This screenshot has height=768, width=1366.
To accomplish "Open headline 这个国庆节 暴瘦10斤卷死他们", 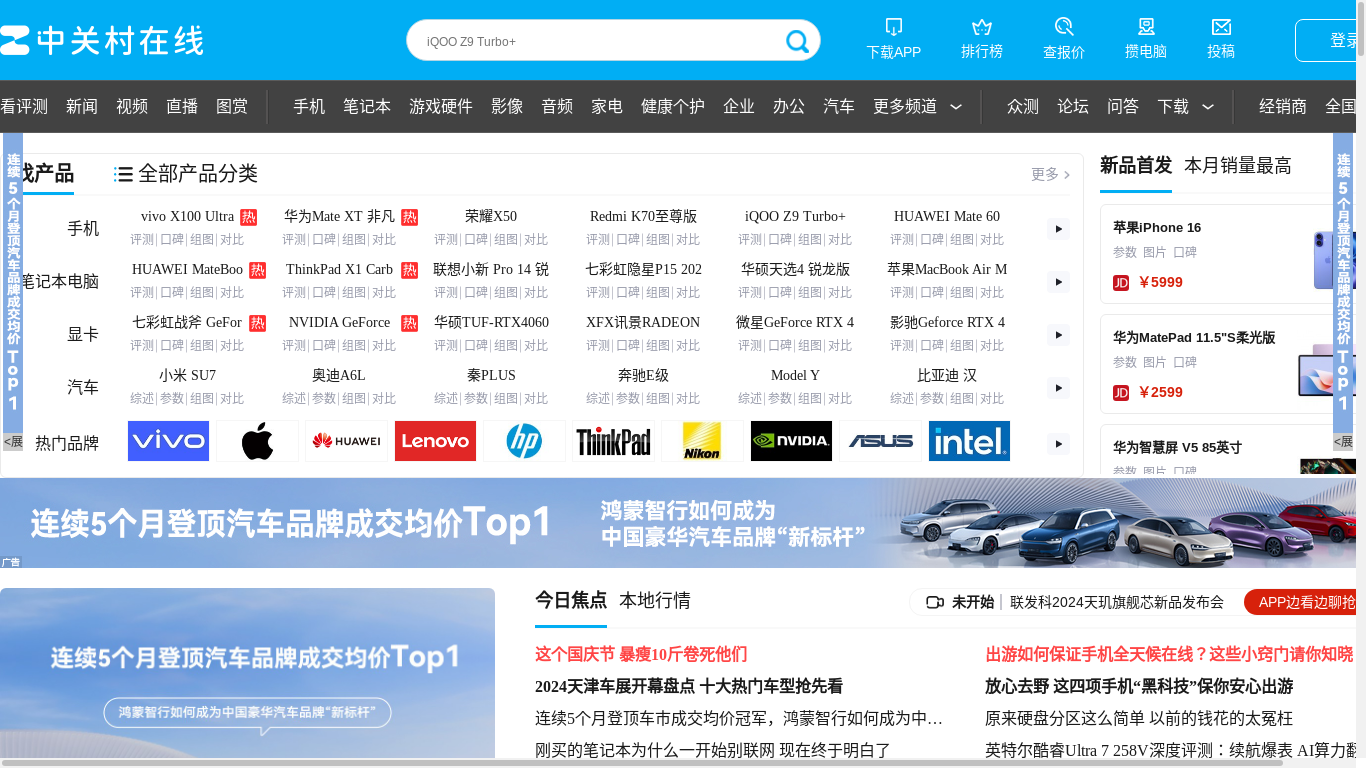I will click(x=641, y=654).
